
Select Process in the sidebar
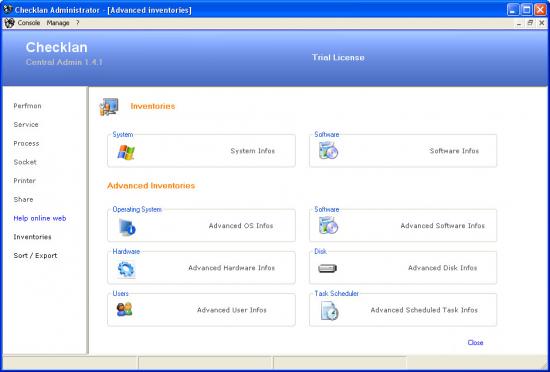point(26,143)
